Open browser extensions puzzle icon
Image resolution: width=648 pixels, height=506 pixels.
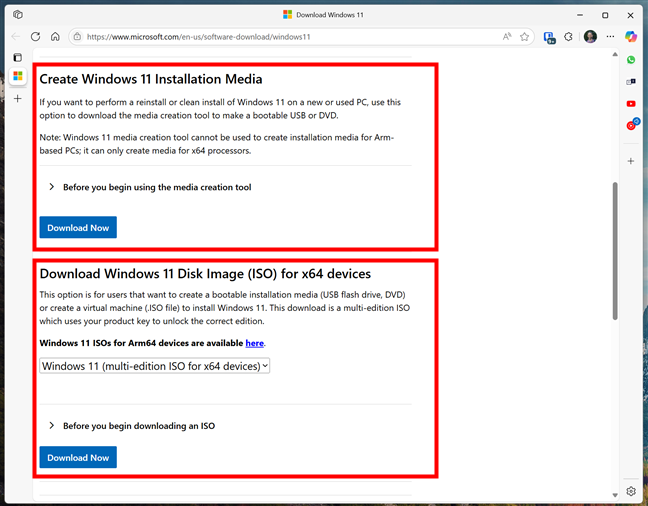click(x=569, y=37)
